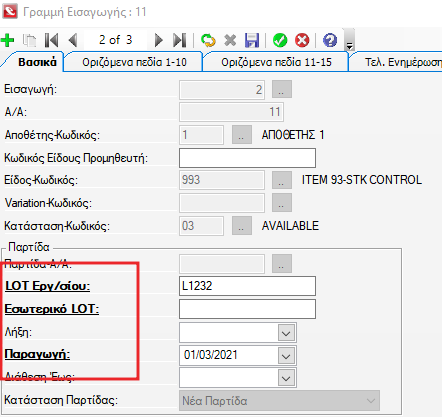
Task: Click the 'ITEM 93-STK CONTROL' description text
Action: 362,180
